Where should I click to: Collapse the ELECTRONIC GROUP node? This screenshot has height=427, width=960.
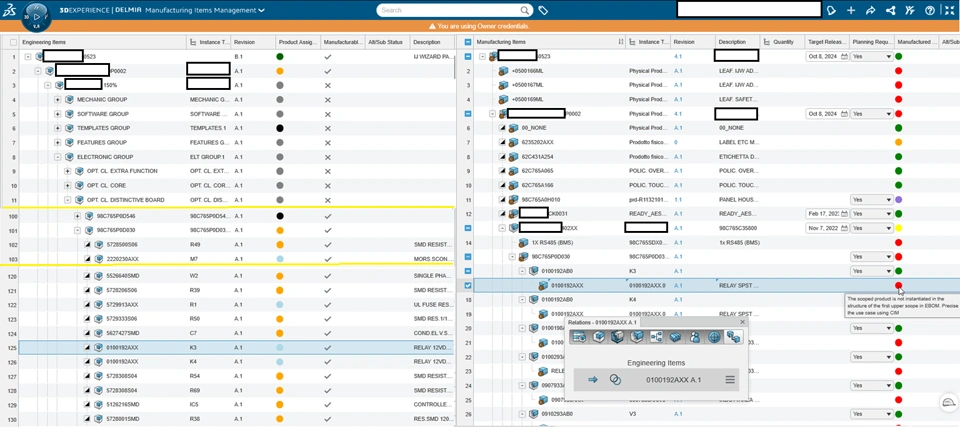coord(58,156)
